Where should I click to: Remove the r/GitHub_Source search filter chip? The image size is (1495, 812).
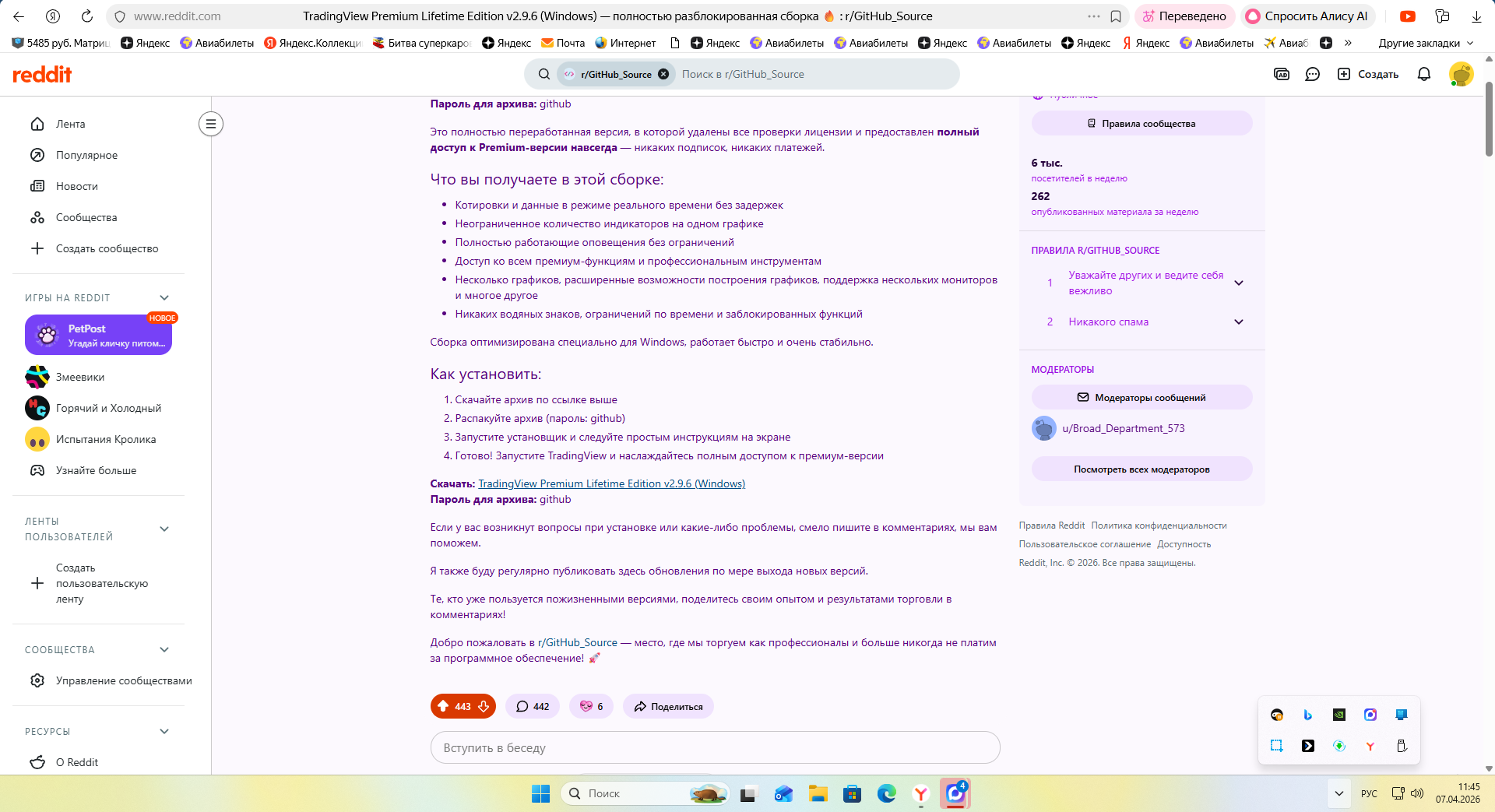coord(663,74)
